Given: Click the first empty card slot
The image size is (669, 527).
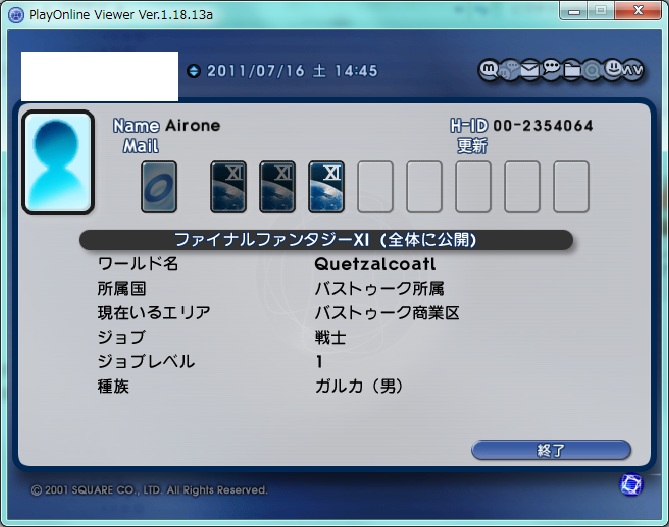Looking at the screenshot, I should pos(375,186).
